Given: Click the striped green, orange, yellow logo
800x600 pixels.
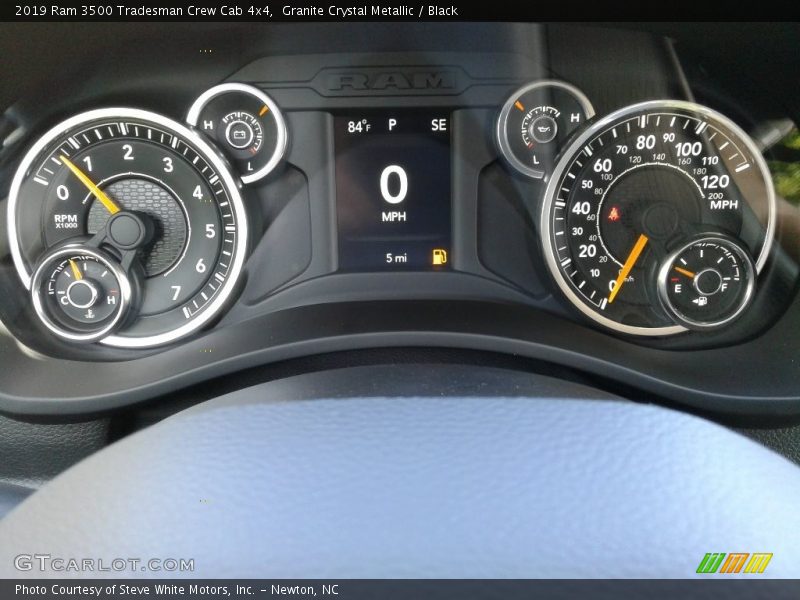Looking at the screenshot, I should 734,563.
